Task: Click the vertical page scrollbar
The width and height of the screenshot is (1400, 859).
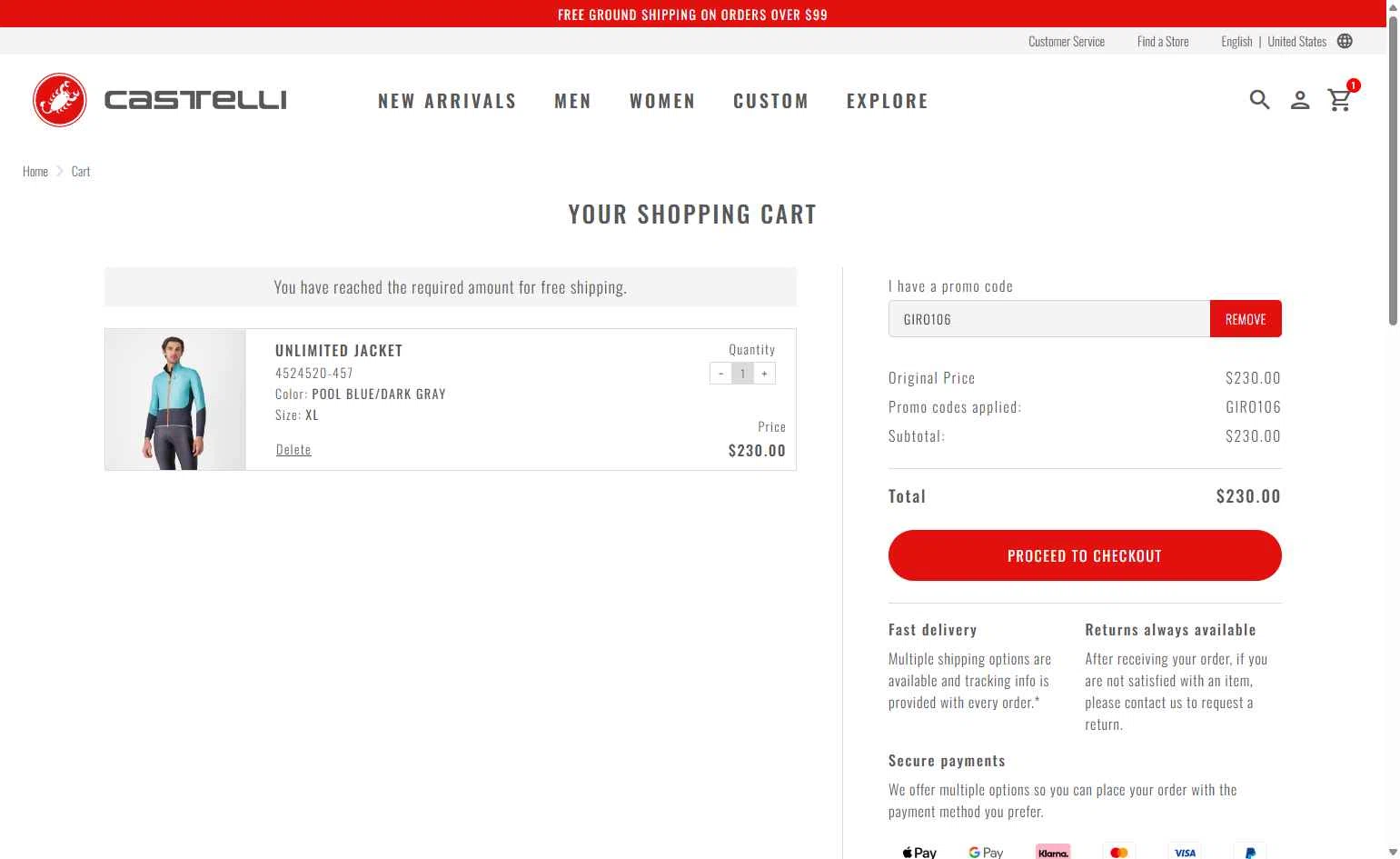Action: 1393,170
